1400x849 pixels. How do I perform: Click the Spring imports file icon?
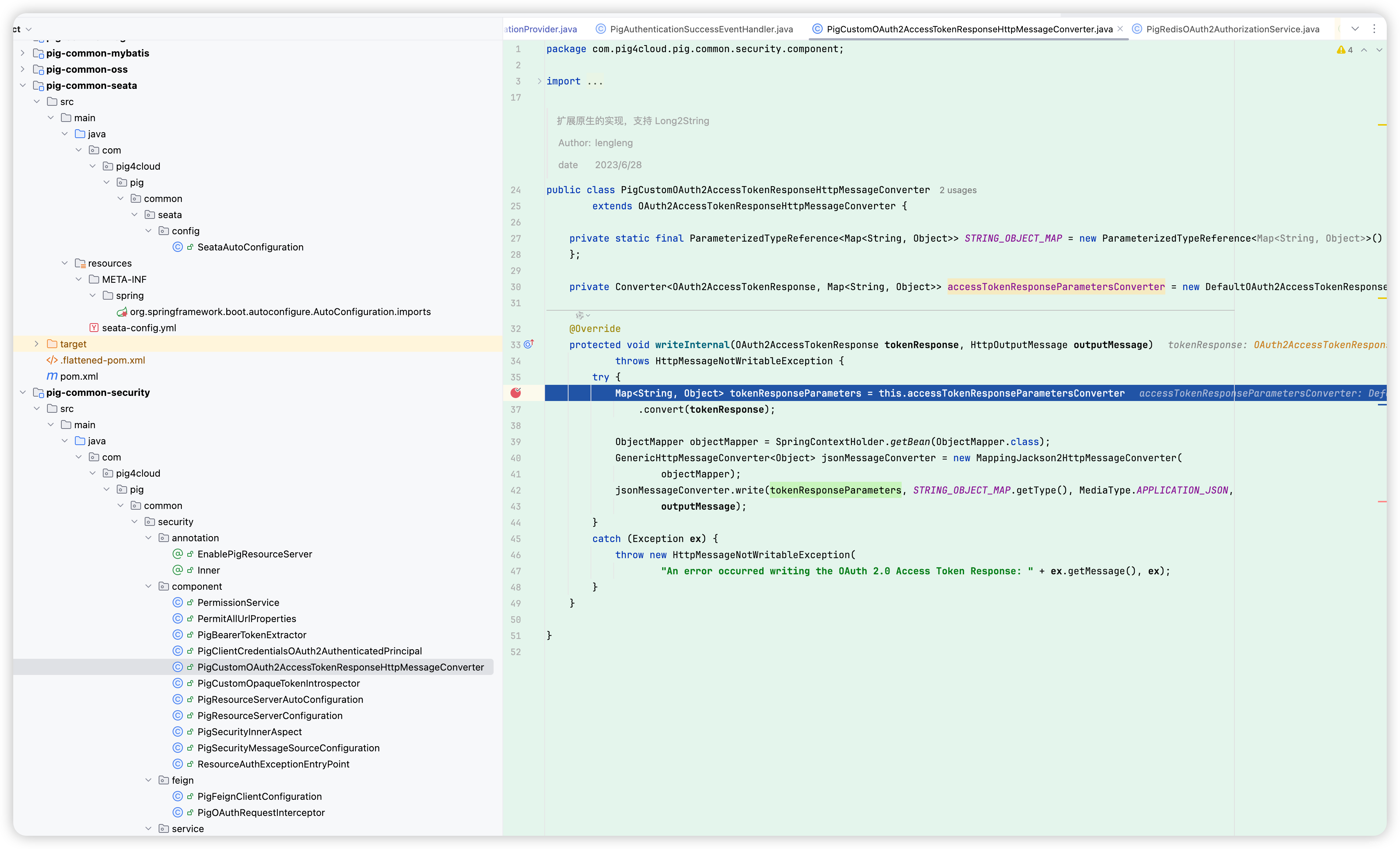point(122,311)
